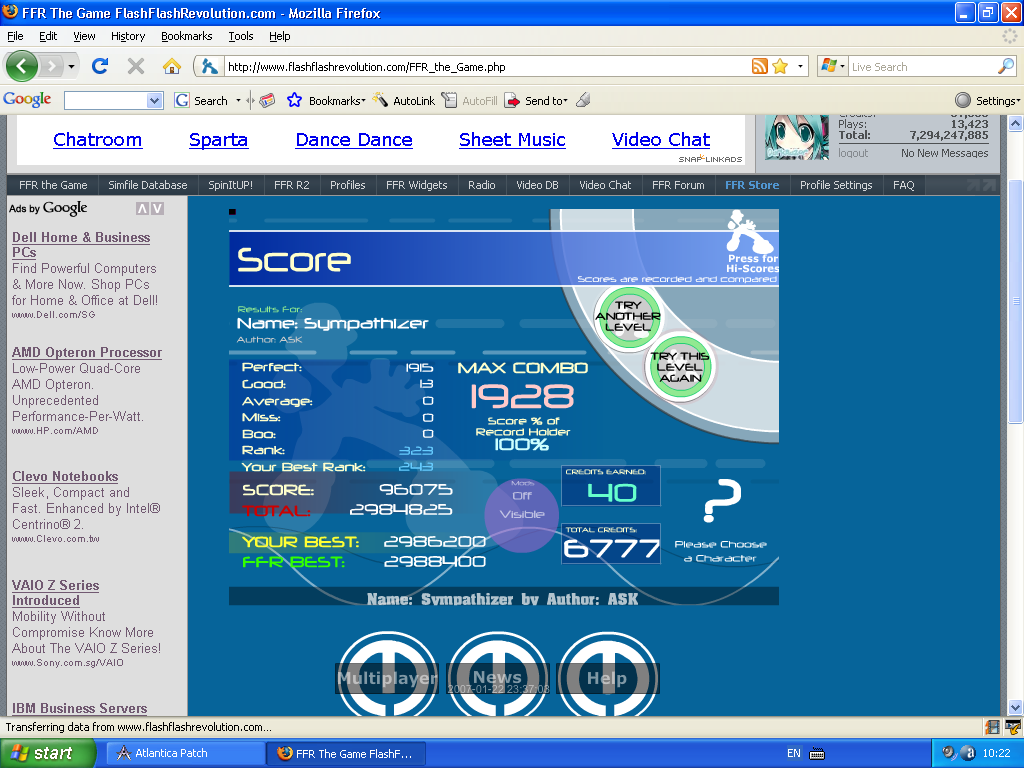The height and width of the screenshot is (768, 1024).
Task: Bookmark this page with the star icon
Action: (x=780, y=67)
